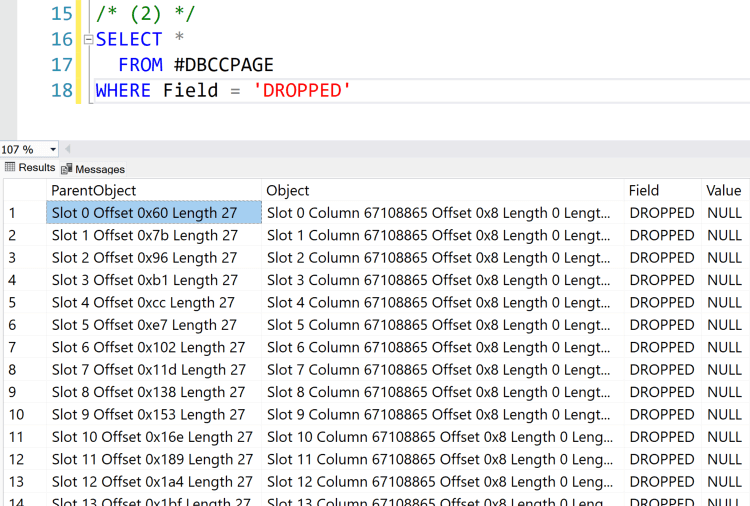Viewport: 750px width, 506px height.
Task: Select cell 'Slot 12 Offset 0x1a4 Length 27'
Action: click(154, 482)
